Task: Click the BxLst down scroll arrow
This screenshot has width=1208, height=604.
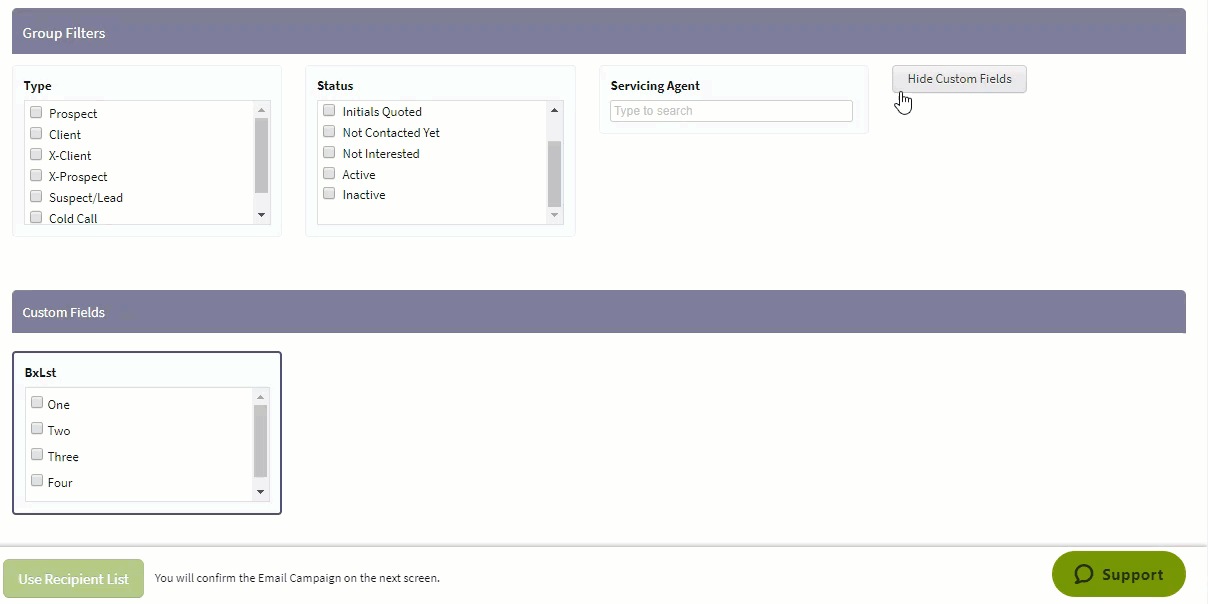Action: 261,492
